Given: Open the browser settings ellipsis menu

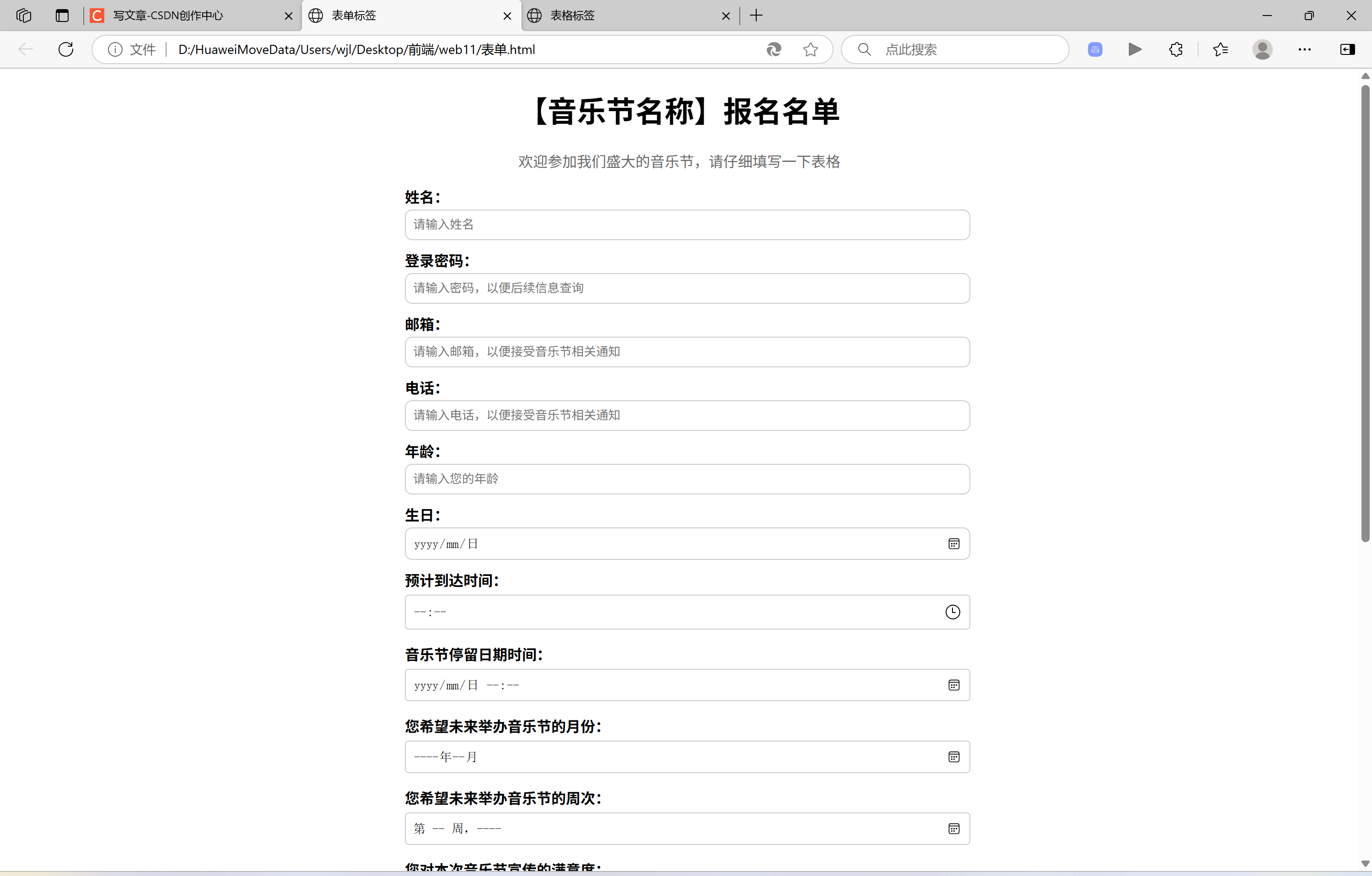Looking at the screenshot, I should tap(1304, 49).
